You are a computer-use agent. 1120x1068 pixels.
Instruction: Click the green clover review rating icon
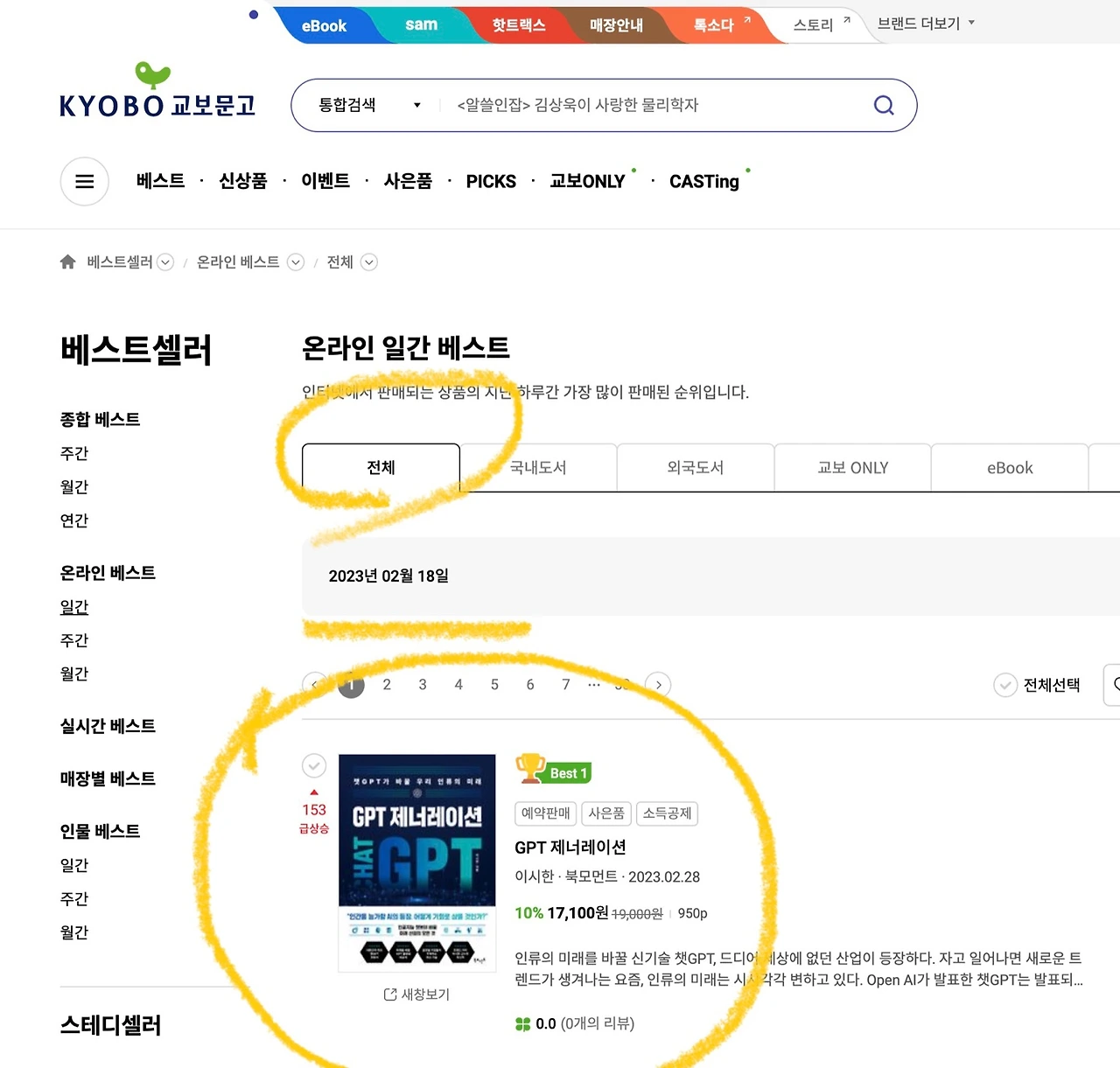click(x=523, y=1023)
